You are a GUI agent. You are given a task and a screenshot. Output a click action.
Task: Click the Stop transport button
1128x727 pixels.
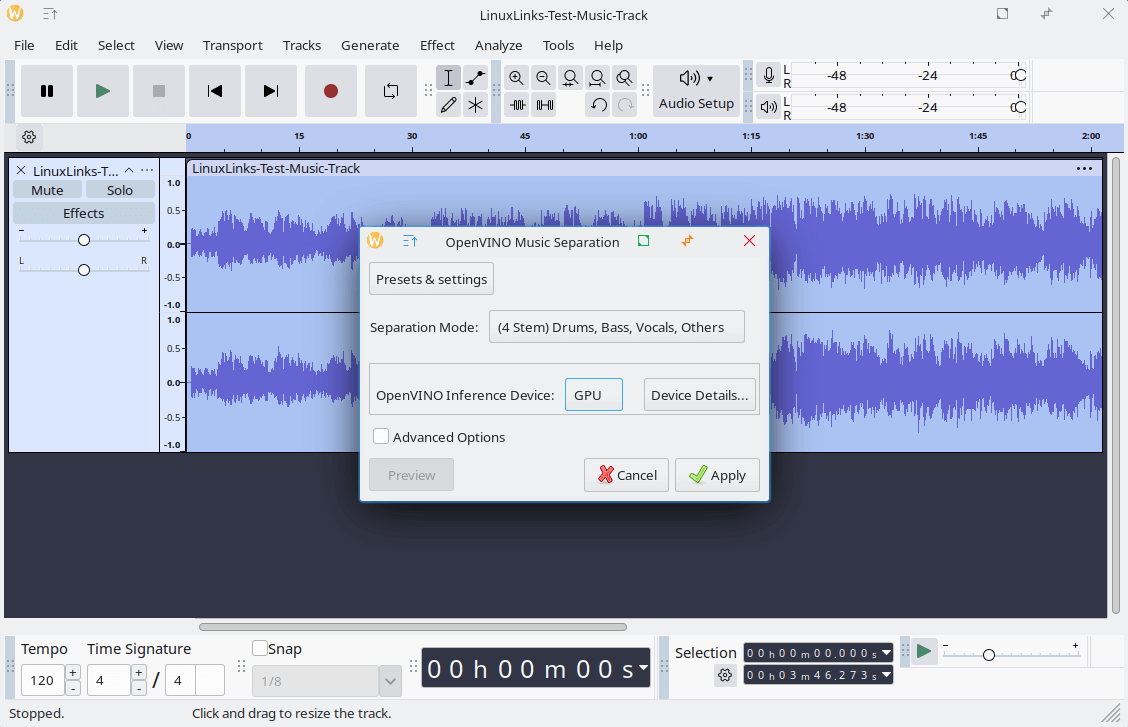click(159, 91)
